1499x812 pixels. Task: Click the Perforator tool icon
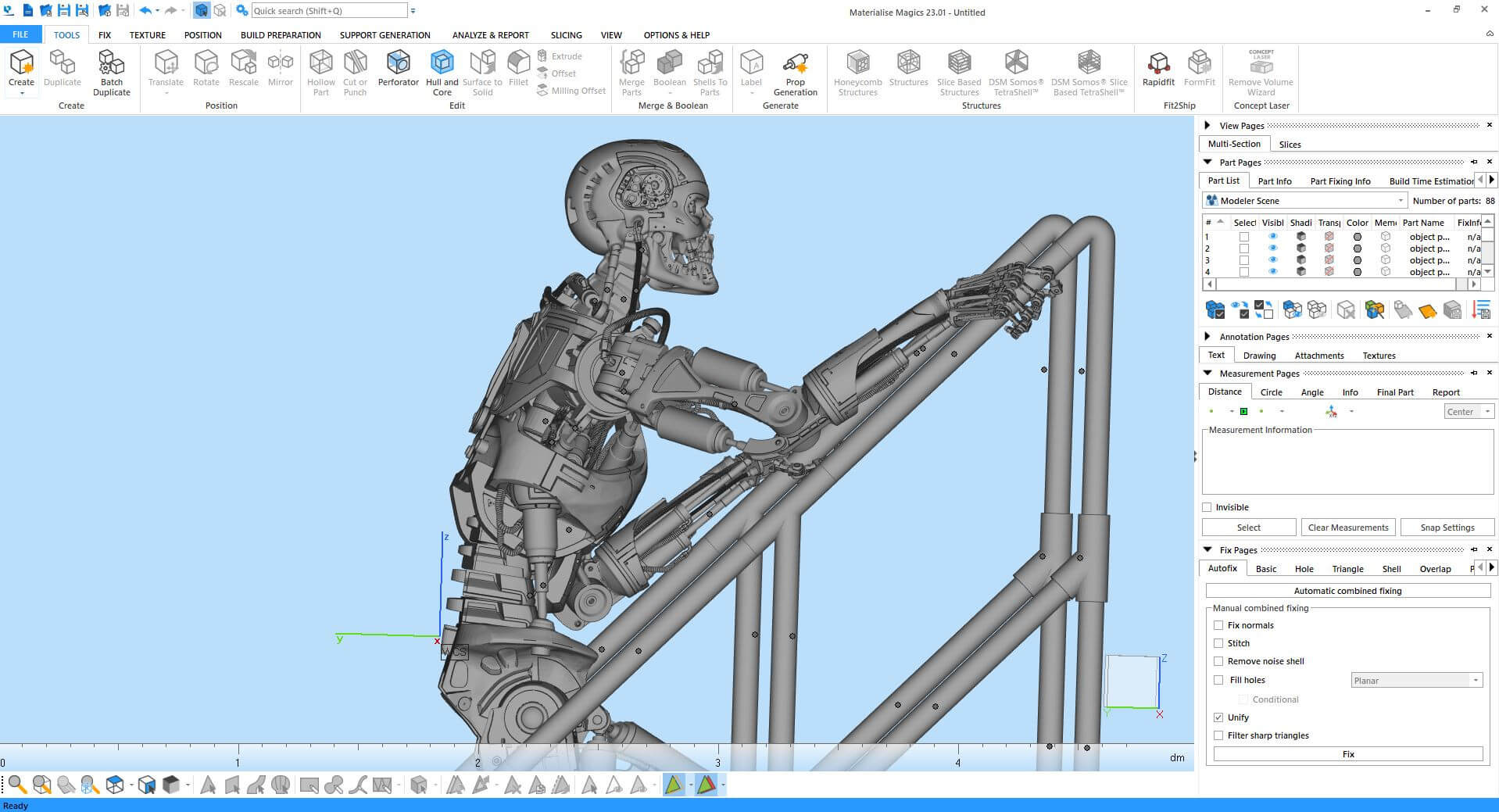(398, 63)
